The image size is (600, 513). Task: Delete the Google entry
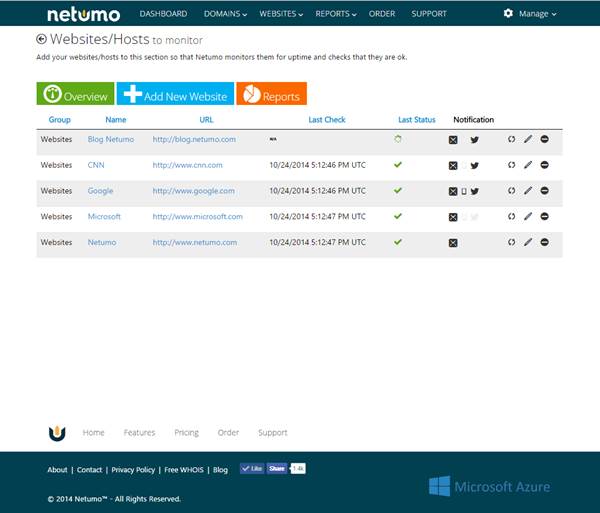click(x=545, y=191)
